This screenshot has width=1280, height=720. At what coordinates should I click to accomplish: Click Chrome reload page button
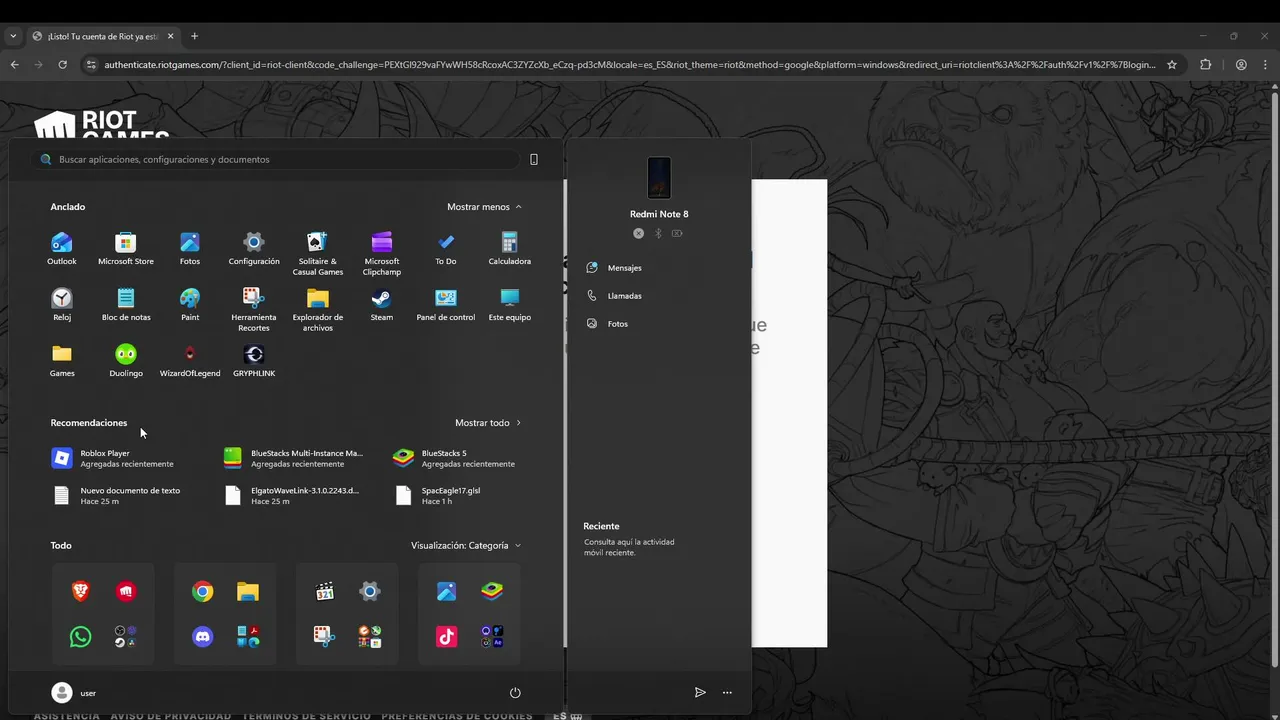pos(62,65)
